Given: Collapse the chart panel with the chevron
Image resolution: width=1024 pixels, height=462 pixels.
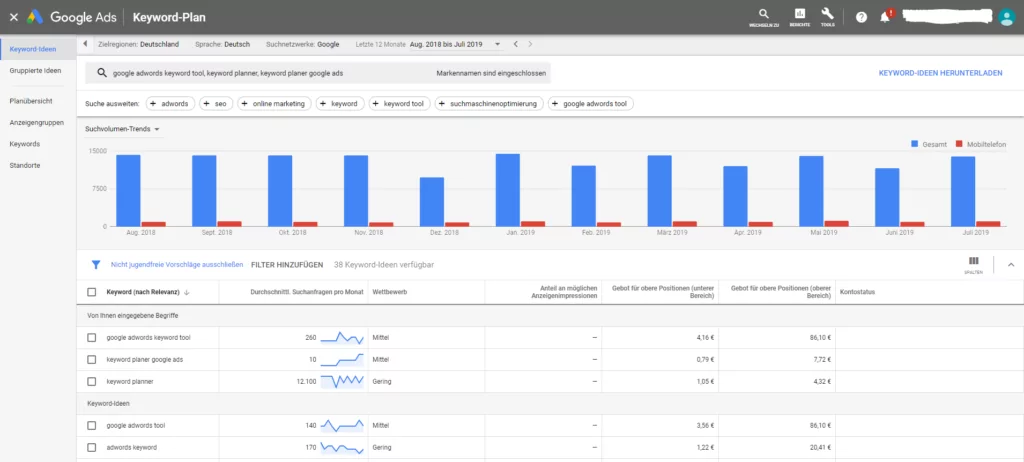Looking at the screenshot, I should 1011,265.
